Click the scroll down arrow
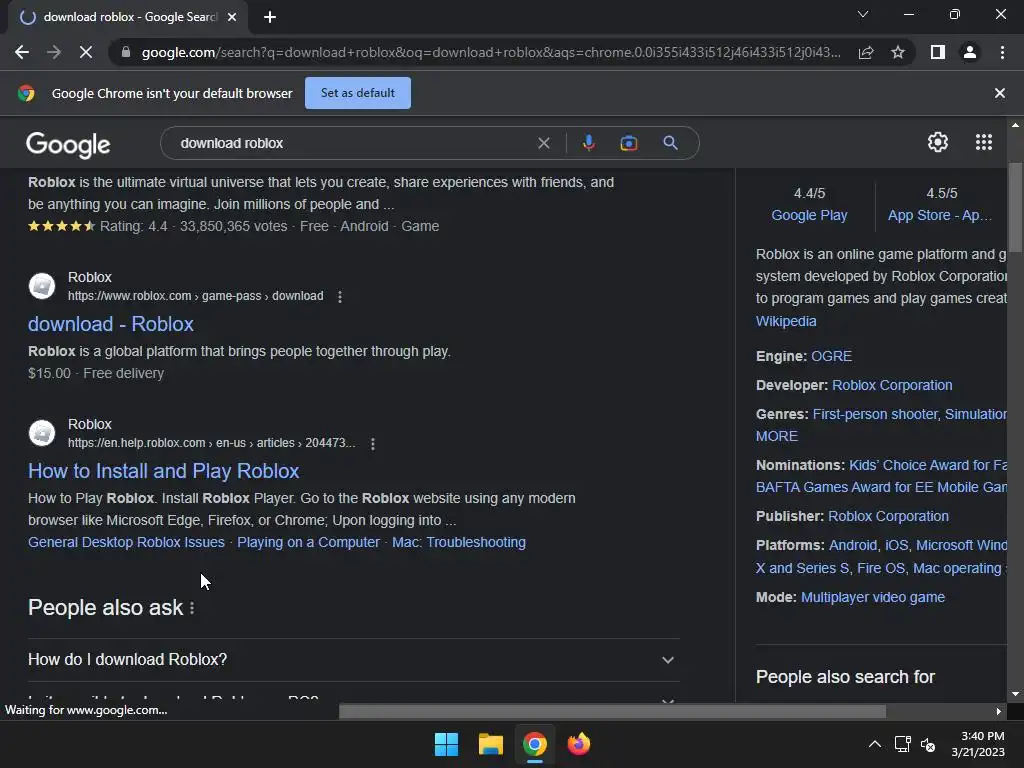Screen dimensions: 1024x768 click(x=1015, y=694)
